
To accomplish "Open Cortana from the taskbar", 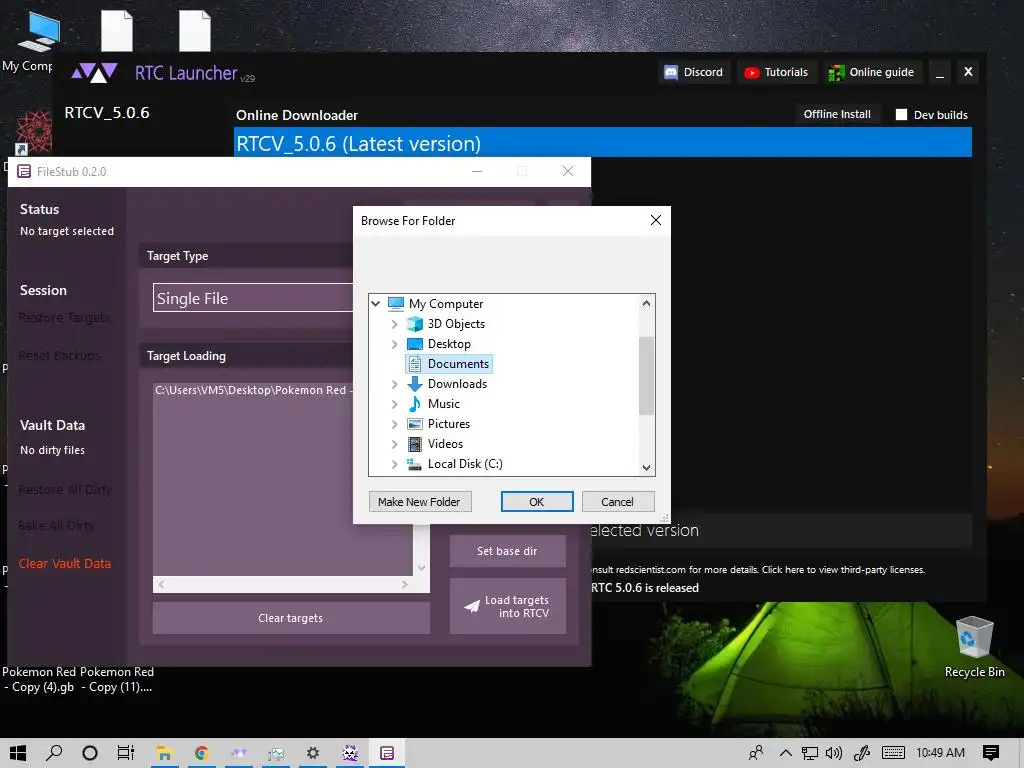I will (90, 753).
